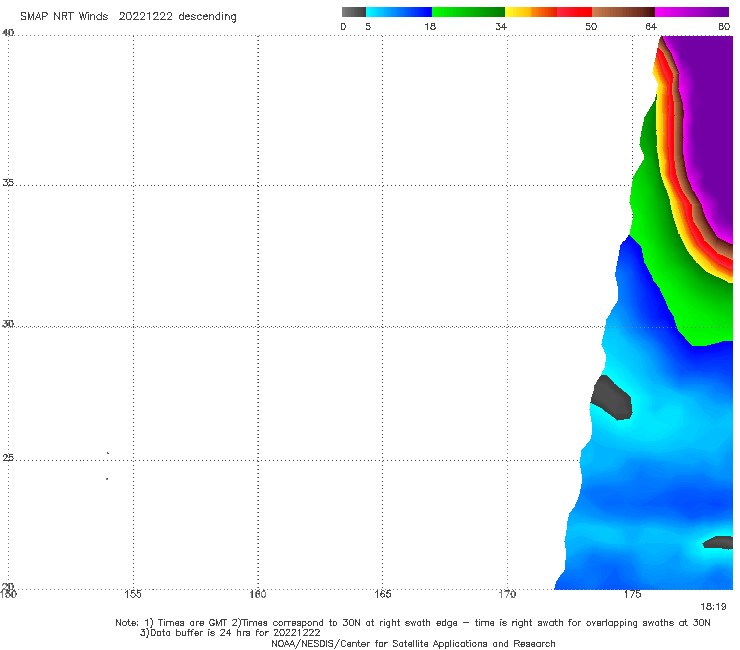Select the light blue segment of the color scale
Viewport: 740px width, 650px height.
[x=399, y=12]
